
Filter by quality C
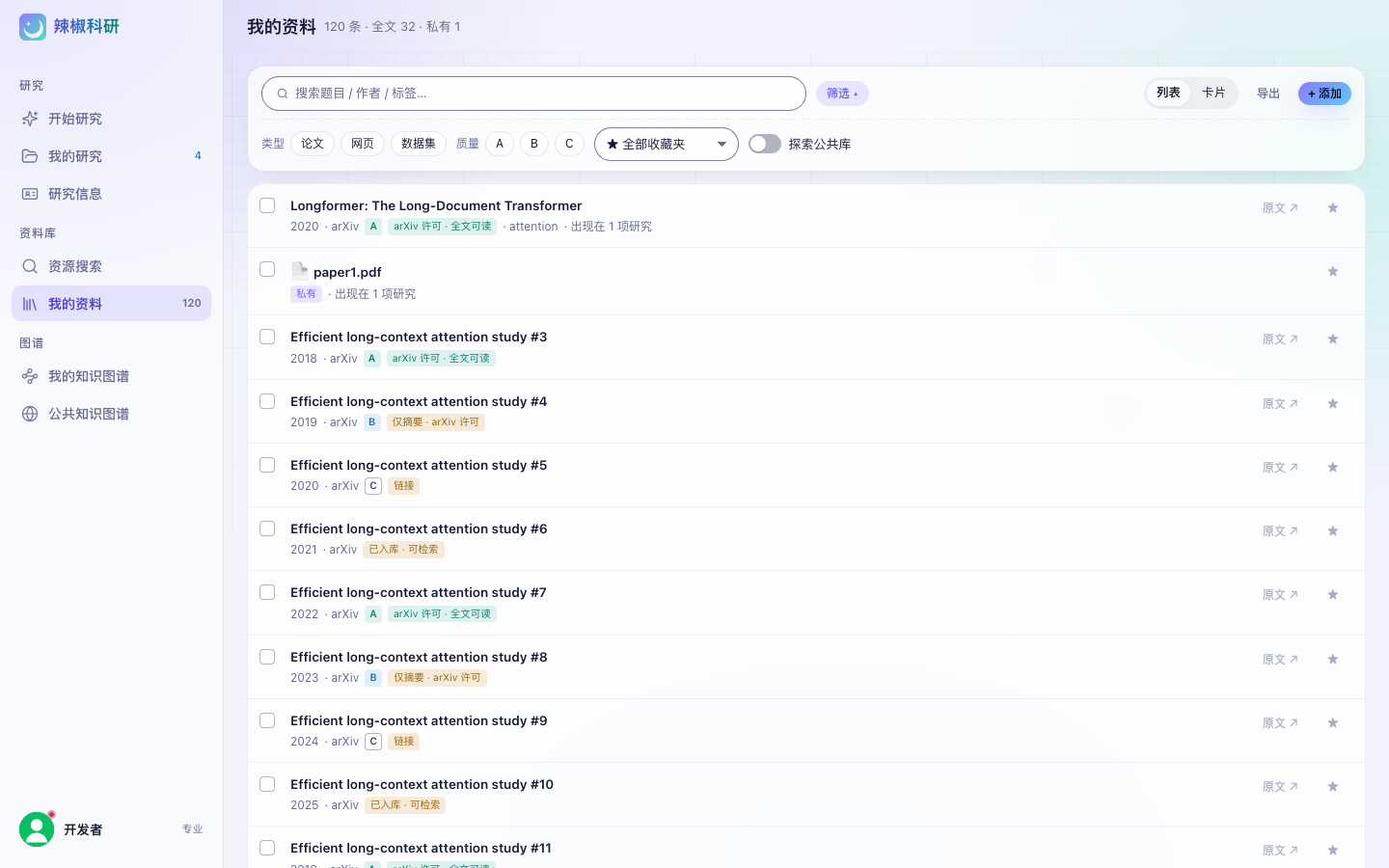[569, 144]
